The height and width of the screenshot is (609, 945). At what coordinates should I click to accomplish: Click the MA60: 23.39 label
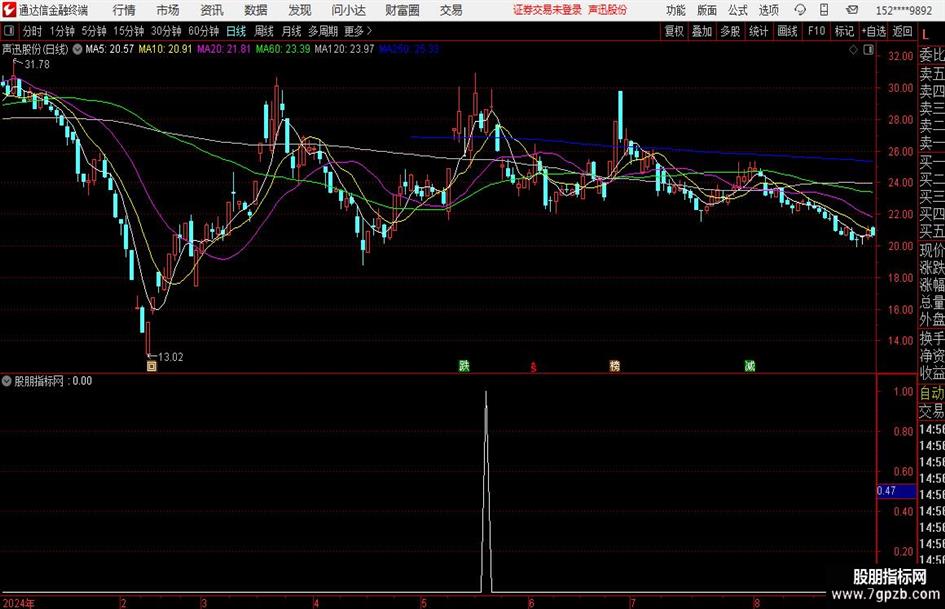[x=283, y=49]
